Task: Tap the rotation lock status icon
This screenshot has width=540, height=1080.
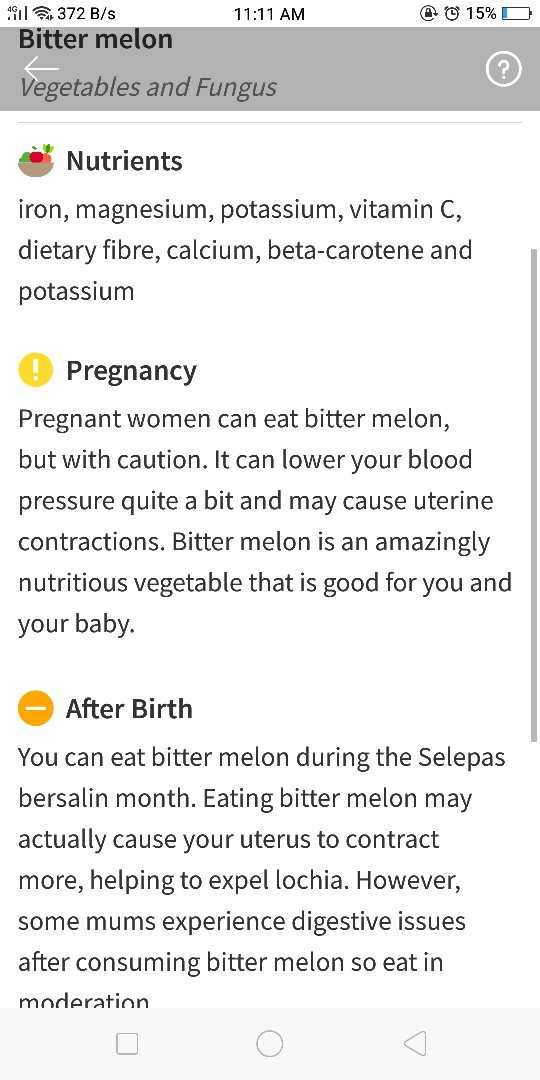Action: [x=428, y=13]
